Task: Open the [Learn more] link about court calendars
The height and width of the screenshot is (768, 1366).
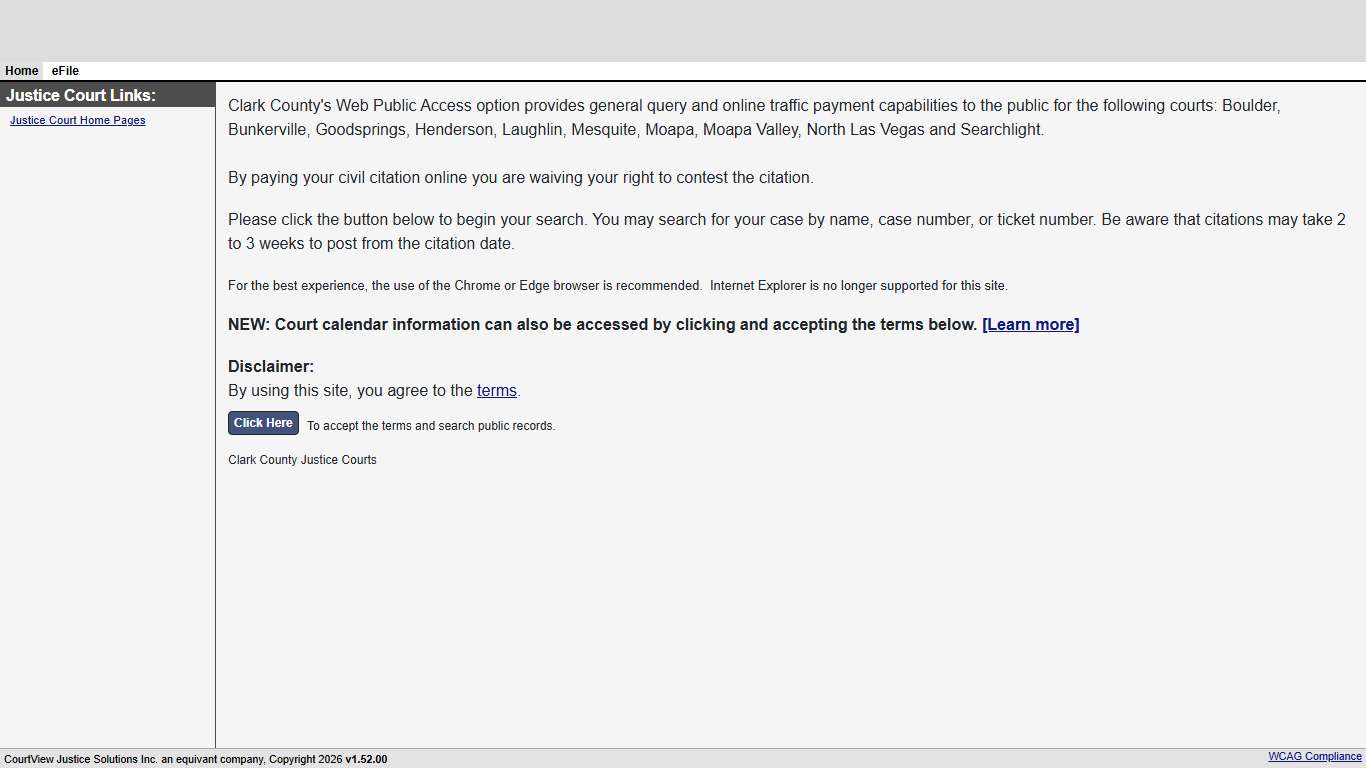Action: click(1030, 324)
